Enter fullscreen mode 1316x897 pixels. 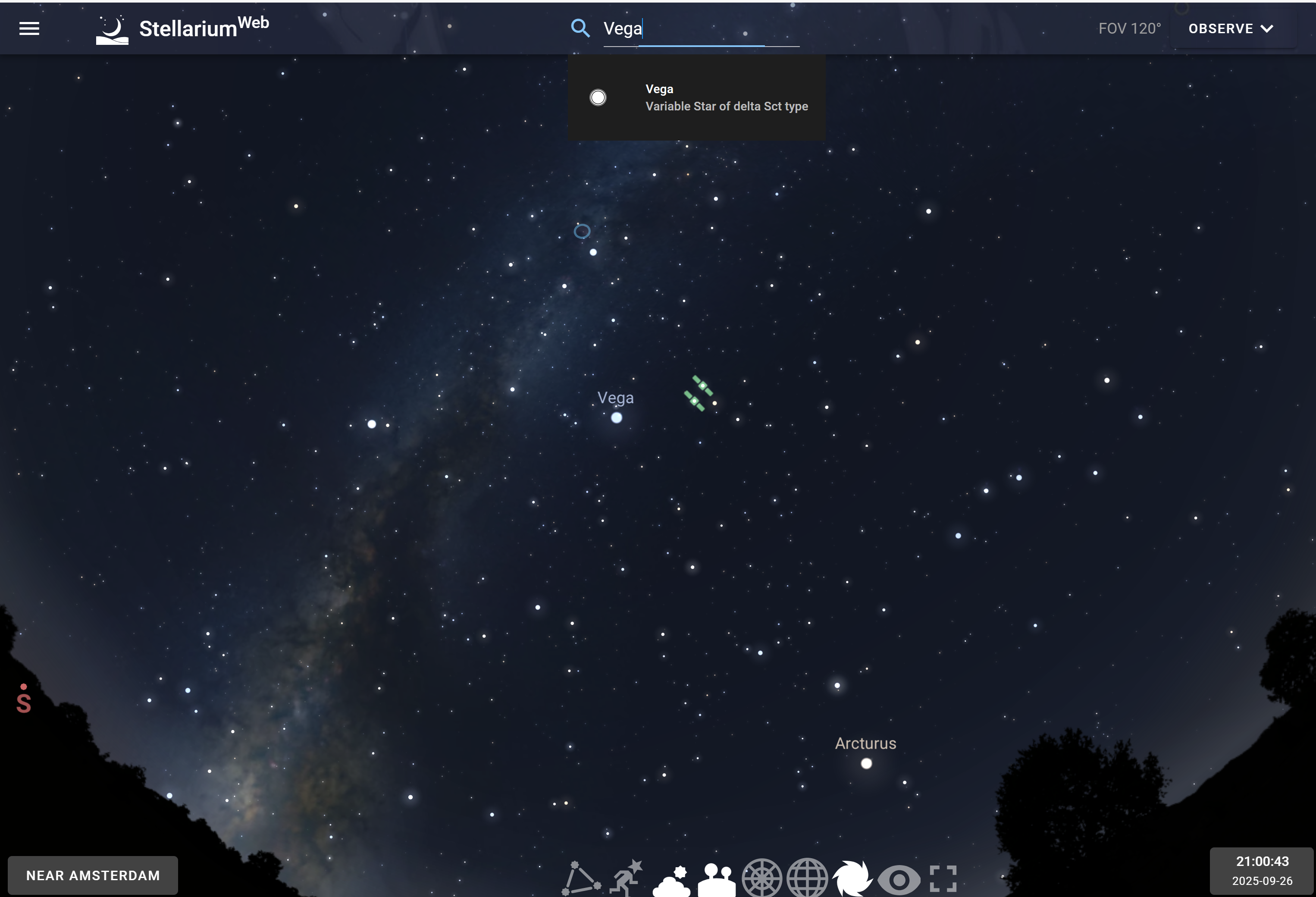pos(943,879)
